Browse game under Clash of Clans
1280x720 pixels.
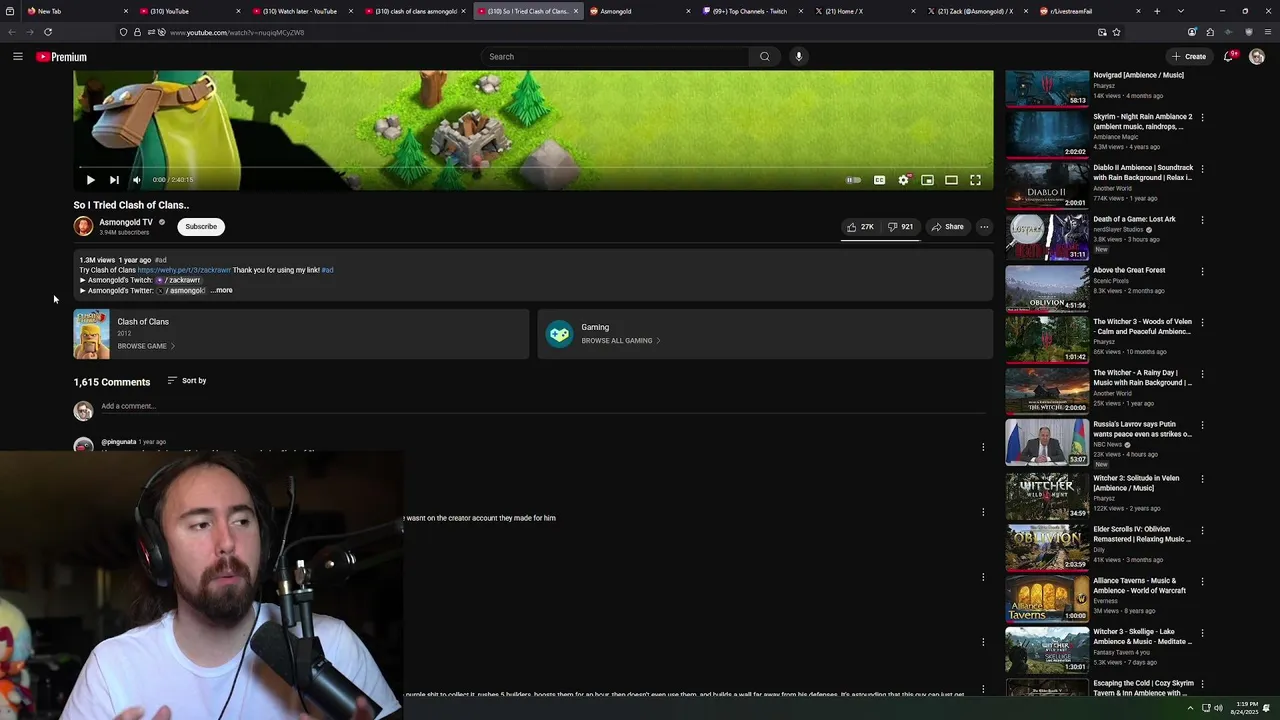point(146,347)
